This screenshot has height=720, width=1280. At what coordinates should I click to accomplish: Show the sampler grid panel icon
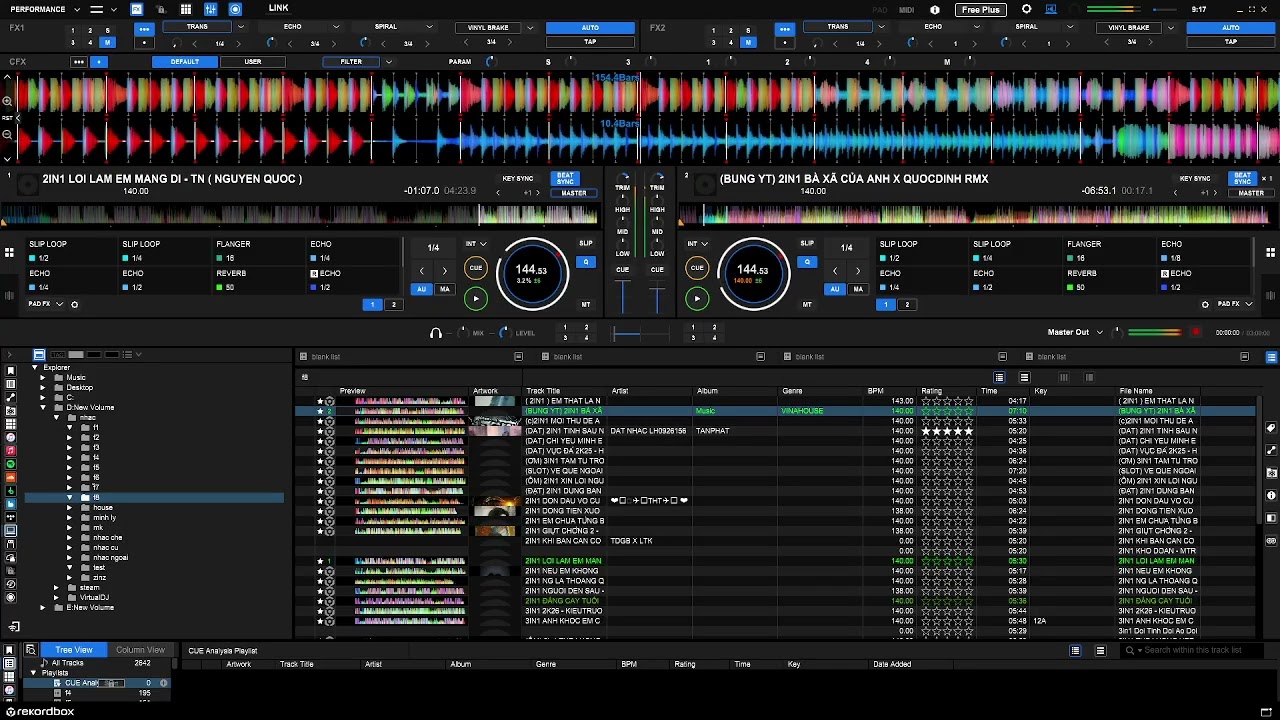186,9
